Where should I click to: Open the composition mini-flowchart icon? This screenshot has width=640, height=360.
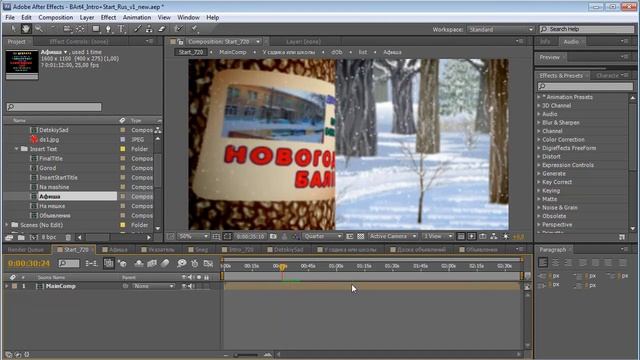tap(91, 264)
